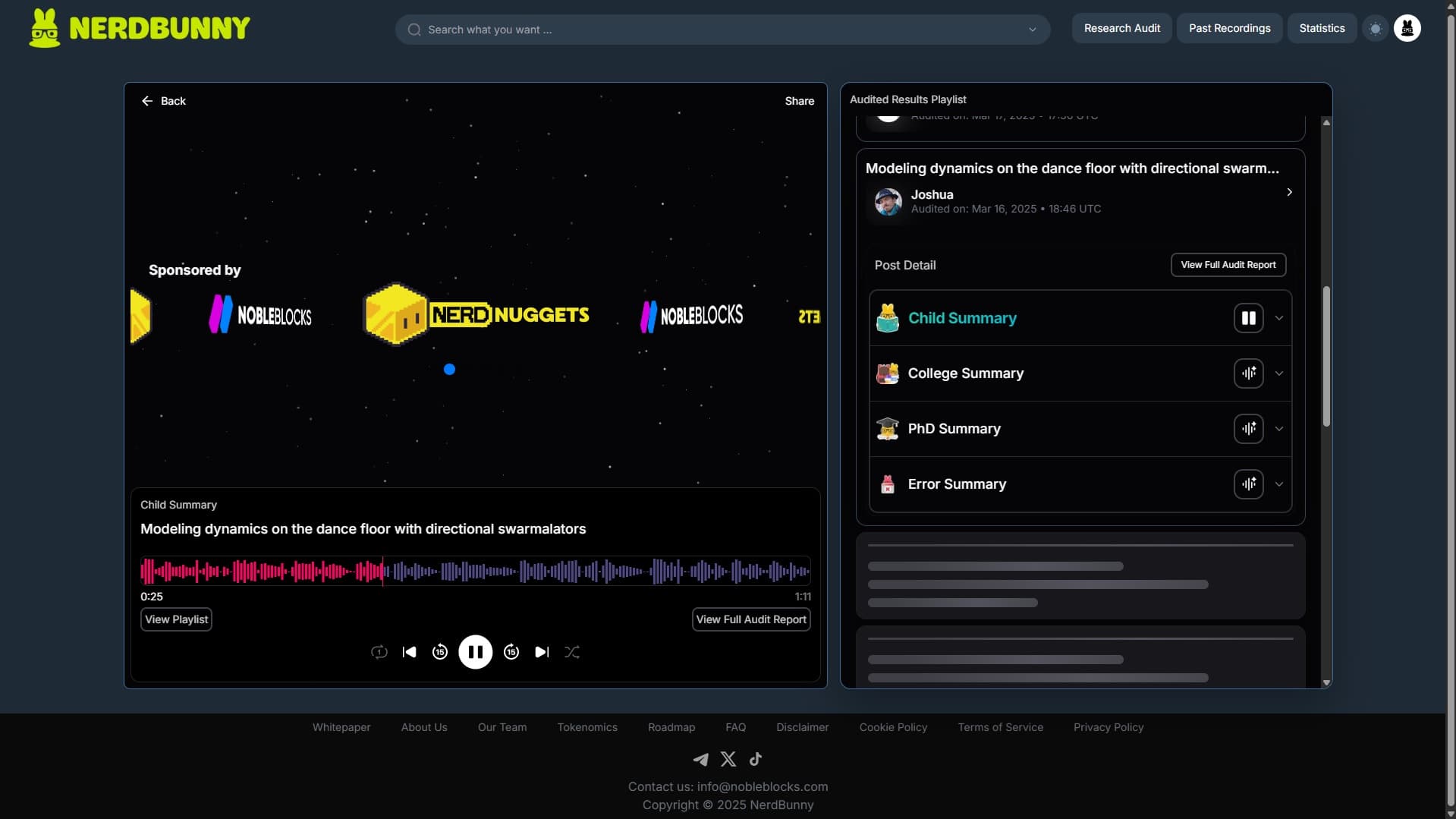The width and height of the screenshot is (1456, 819).
Task: Focus the 'Search what you want' field
Action: click(x=722, y=30)
